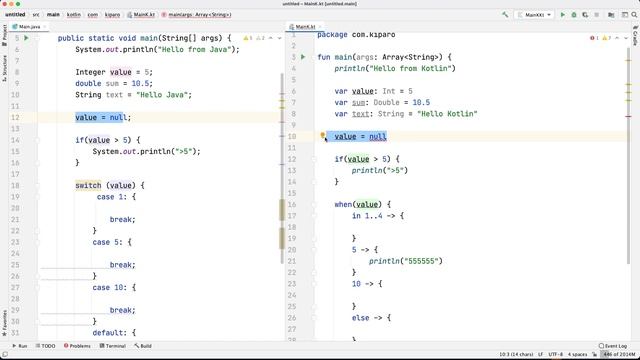This screenshot has height=360, width=640.
Task: Click run gutter arrow beside Java main method
Action: tap(27, 38)
